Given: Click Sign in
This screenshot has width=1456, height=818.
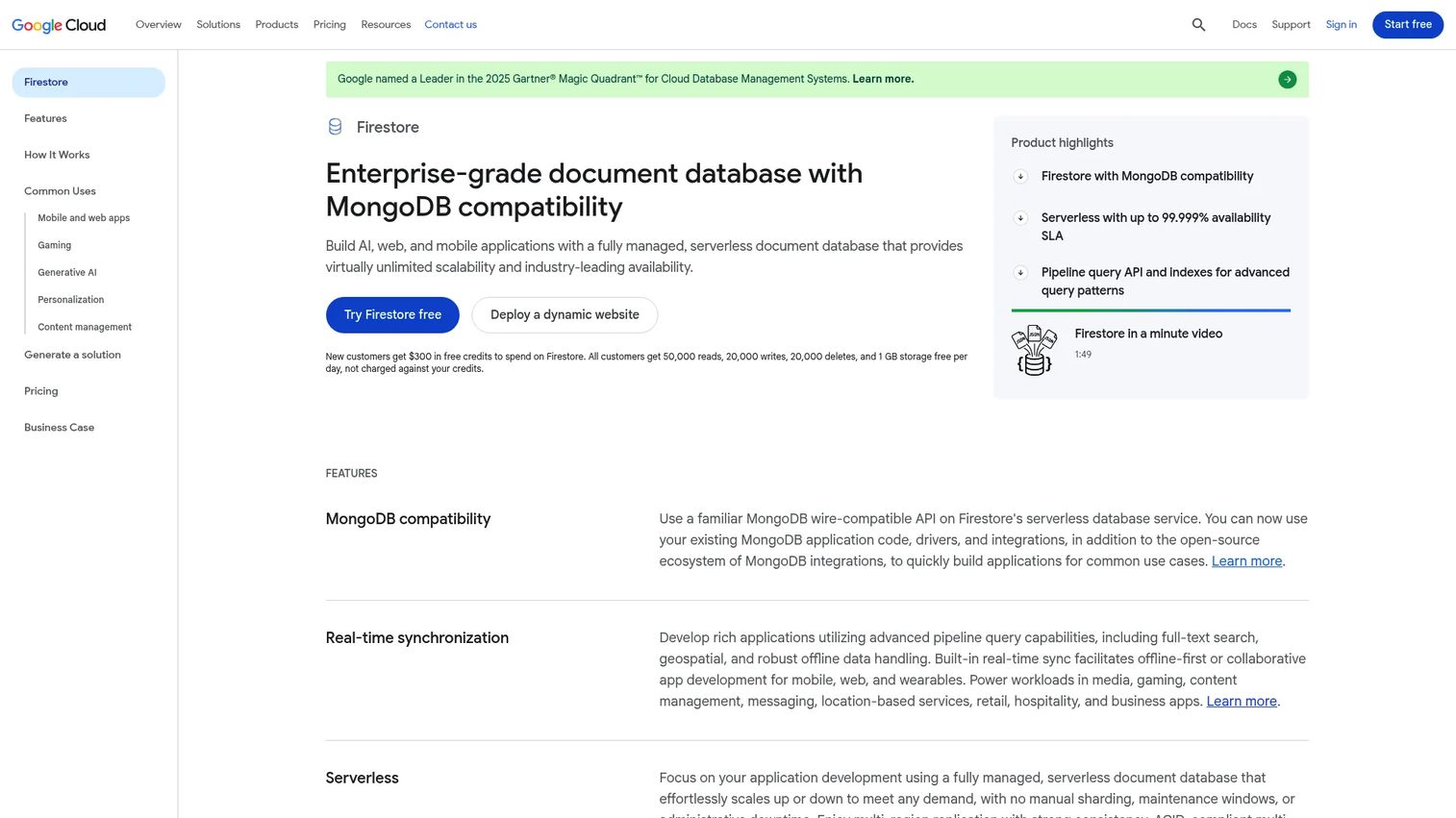Looking at the screenshot, I should coord(1342,25).
